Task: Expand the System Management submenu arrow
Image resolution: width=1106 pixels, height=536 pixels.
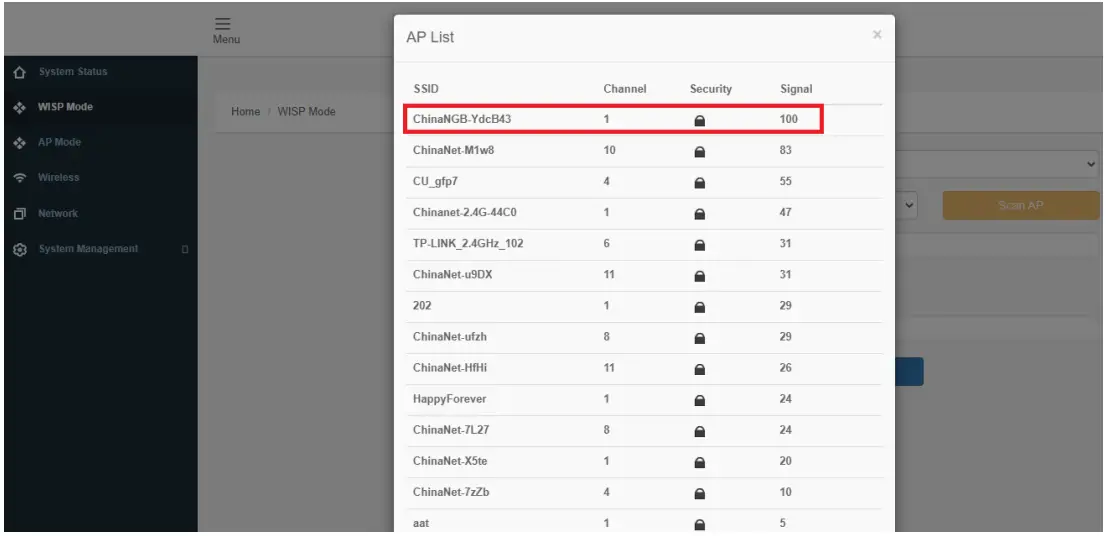Action: point(183,249)
